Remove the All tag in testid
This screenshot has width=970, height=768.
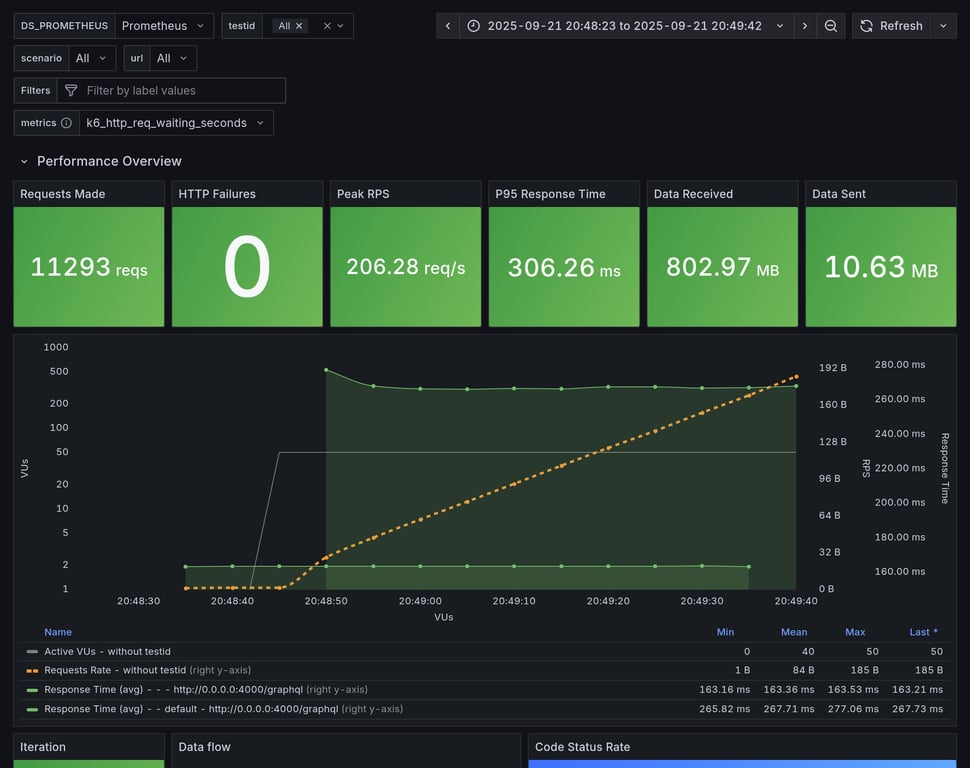pyautogui.click(x=299, y=26)
